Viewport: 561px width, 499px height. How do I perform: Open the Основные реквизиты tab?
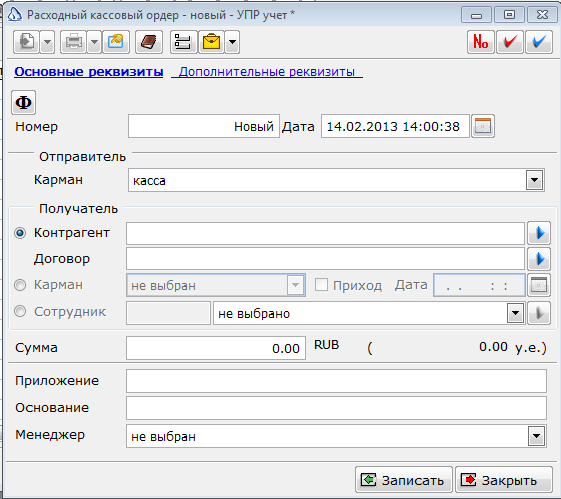coord(89,72)
